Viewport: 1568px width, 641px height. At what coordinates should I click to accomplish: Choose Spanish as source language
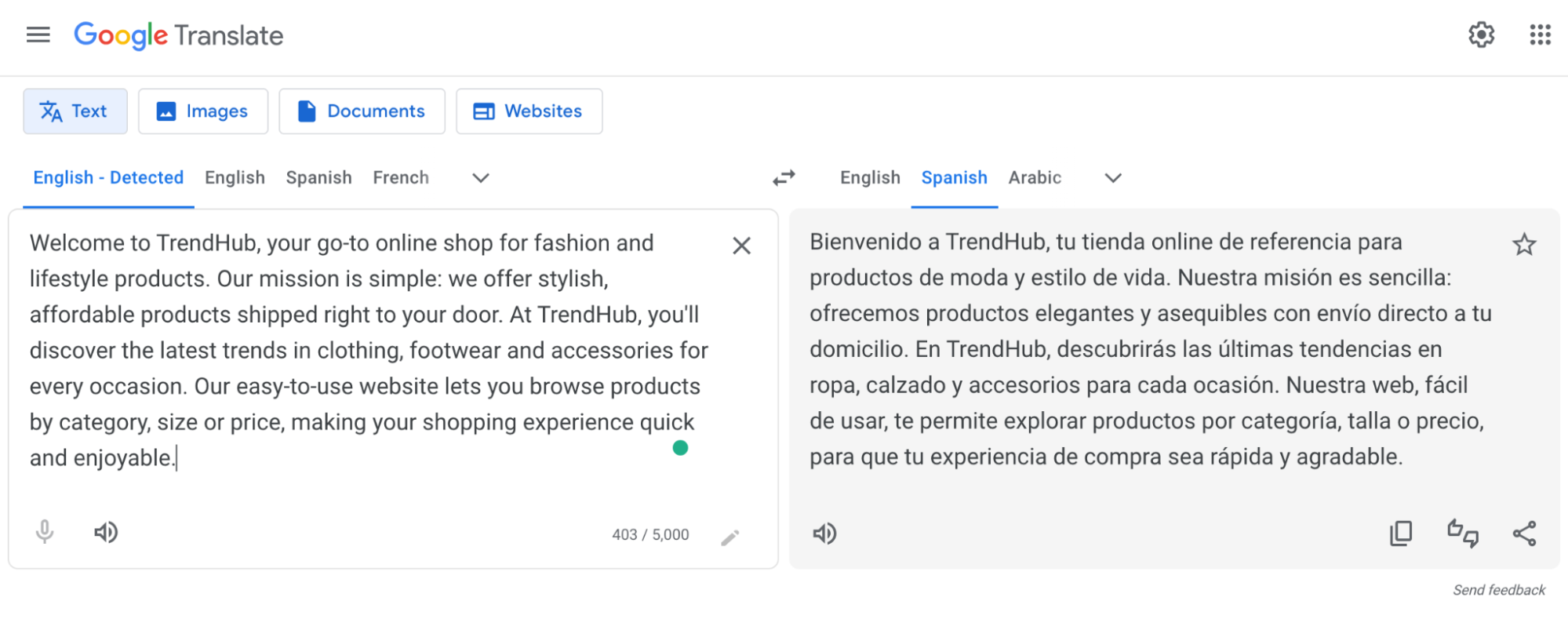click(318, 178)
